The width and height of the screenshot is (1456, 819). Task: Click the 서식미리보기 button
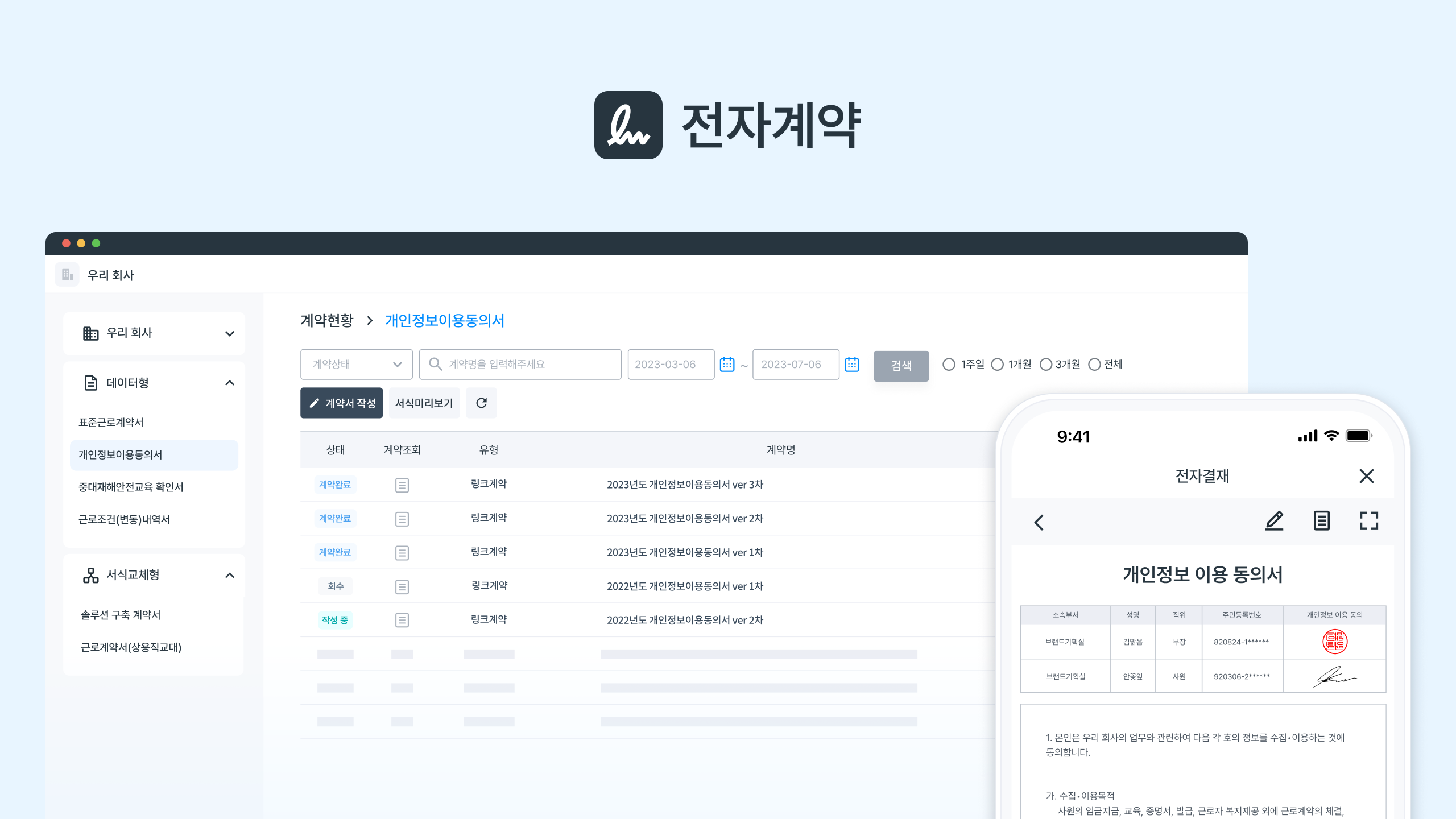click(424, 403)
